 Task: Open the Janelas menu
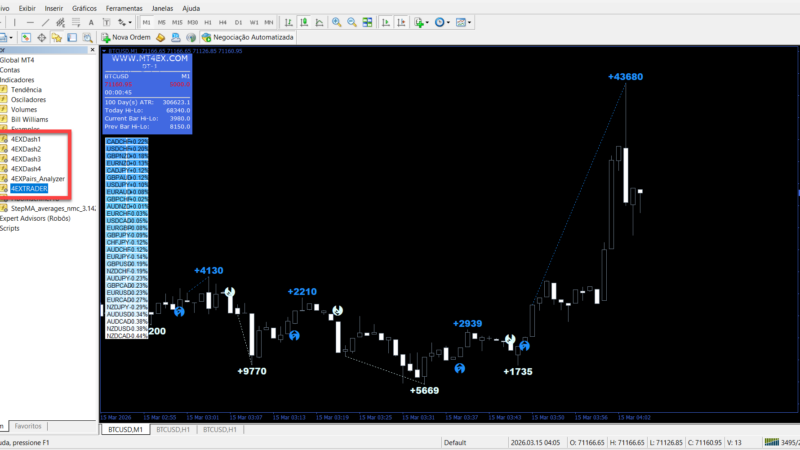click(162, 8)
